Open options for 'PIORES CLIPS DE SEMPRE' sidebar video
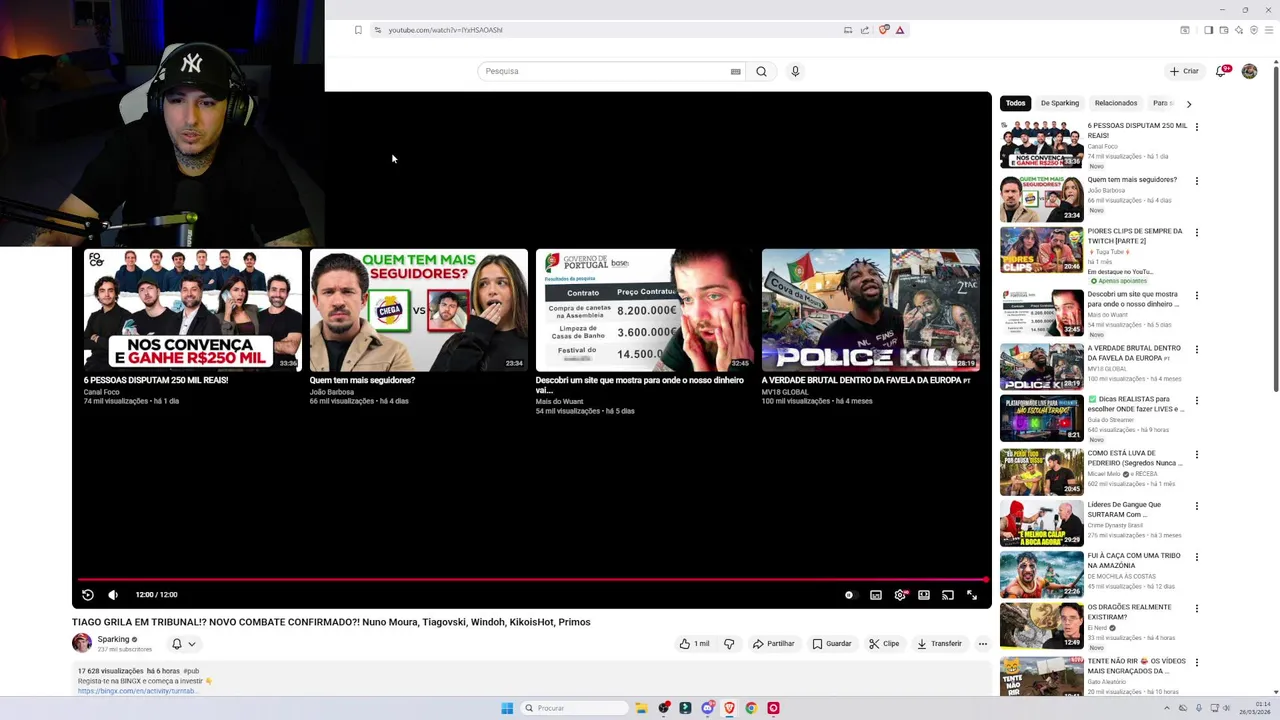The width and height of the screenshot is (1280, 720). pos(1197,232)
